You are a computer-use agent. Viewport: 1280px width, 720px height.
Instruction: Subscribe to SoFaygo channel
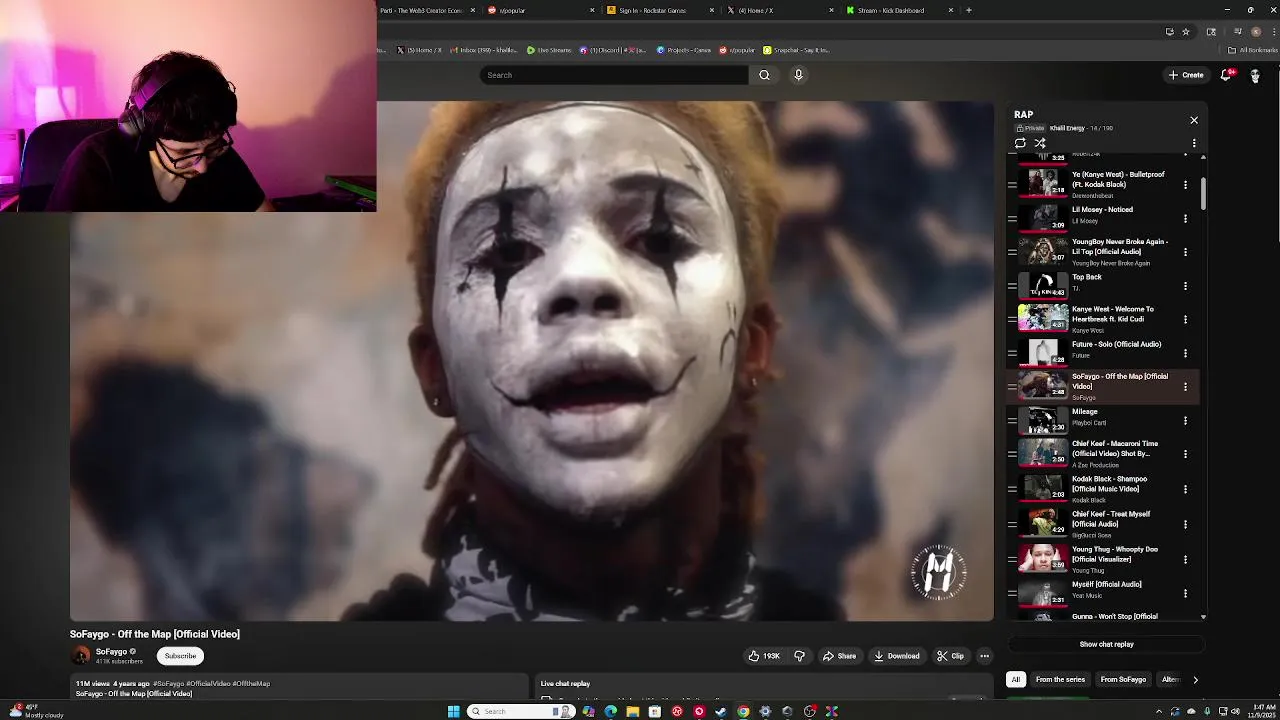(180, 656)
